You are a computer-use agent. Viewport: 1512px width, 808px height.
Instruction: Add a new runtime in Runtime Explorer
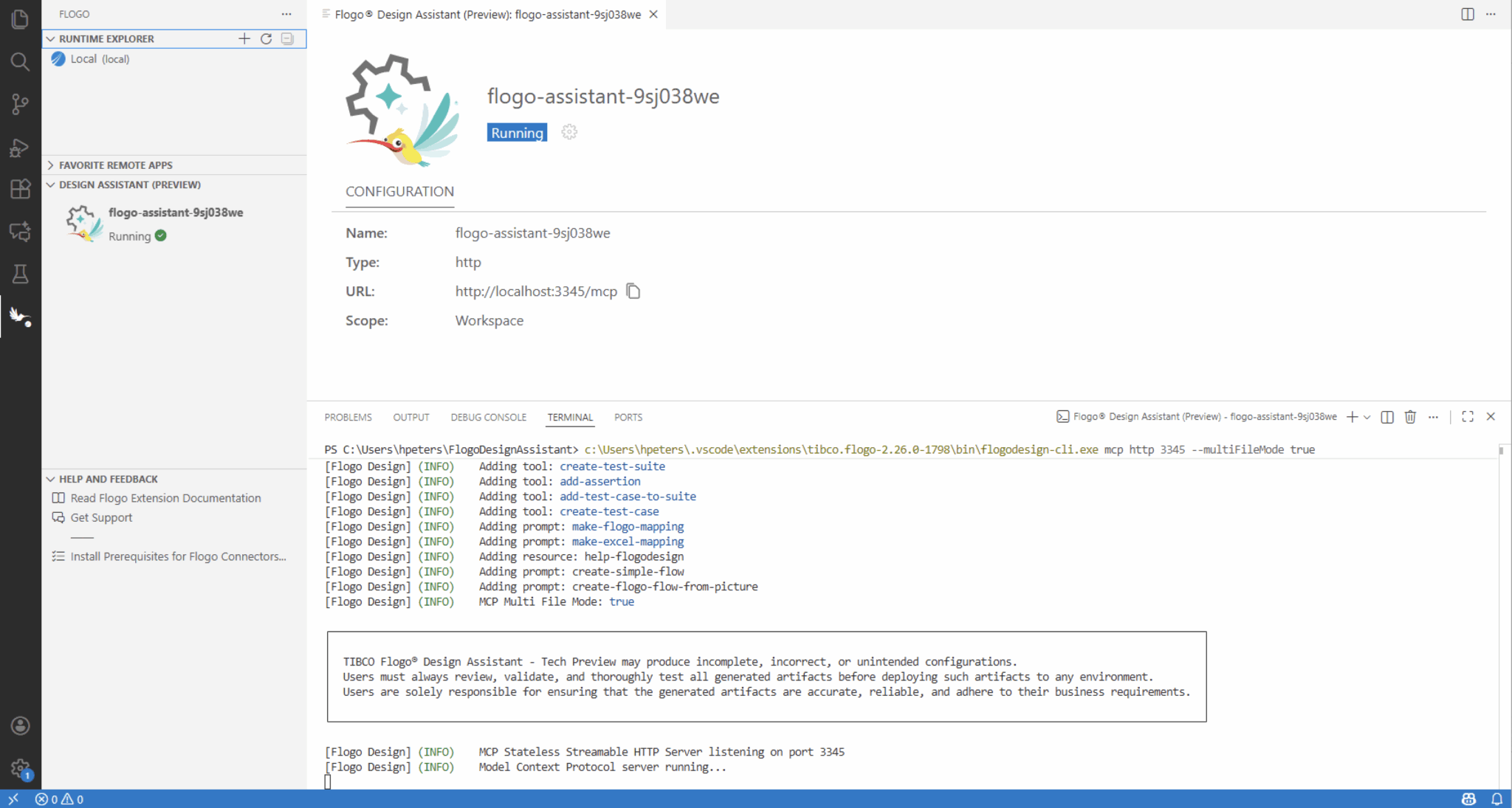(x=244, y=38)
